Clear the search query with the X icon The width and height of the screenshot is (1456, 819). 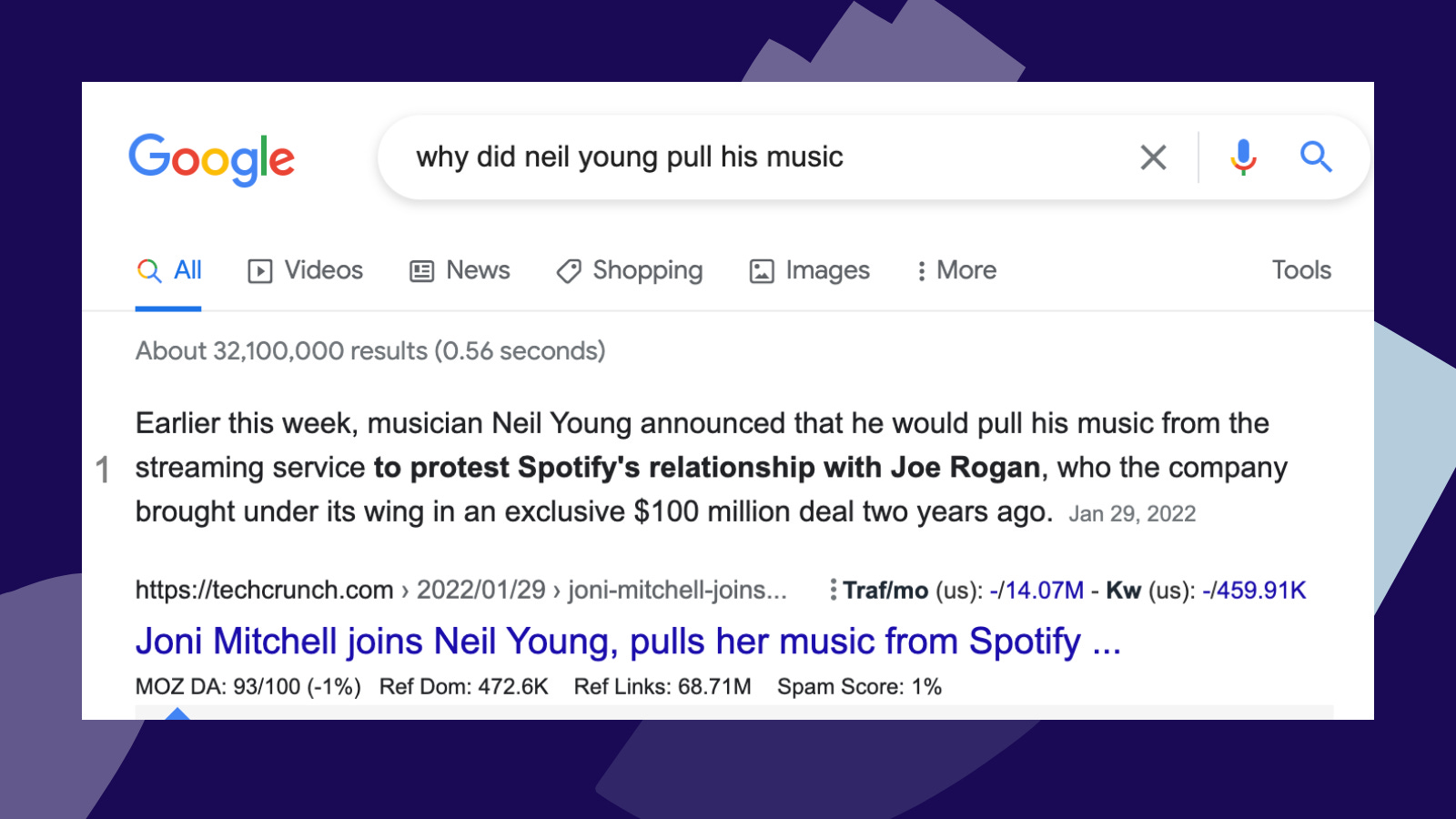point(1153,157)
